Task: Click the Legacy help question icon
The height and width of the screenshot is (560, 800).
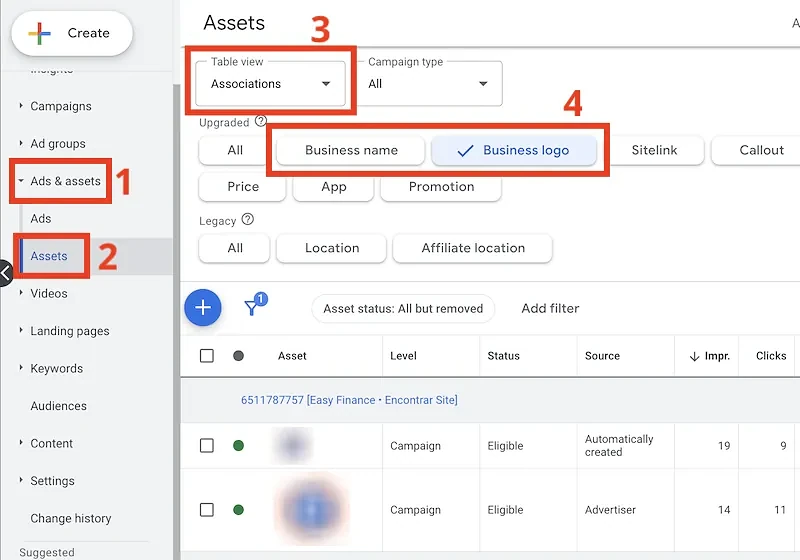Action: (247, 220)
